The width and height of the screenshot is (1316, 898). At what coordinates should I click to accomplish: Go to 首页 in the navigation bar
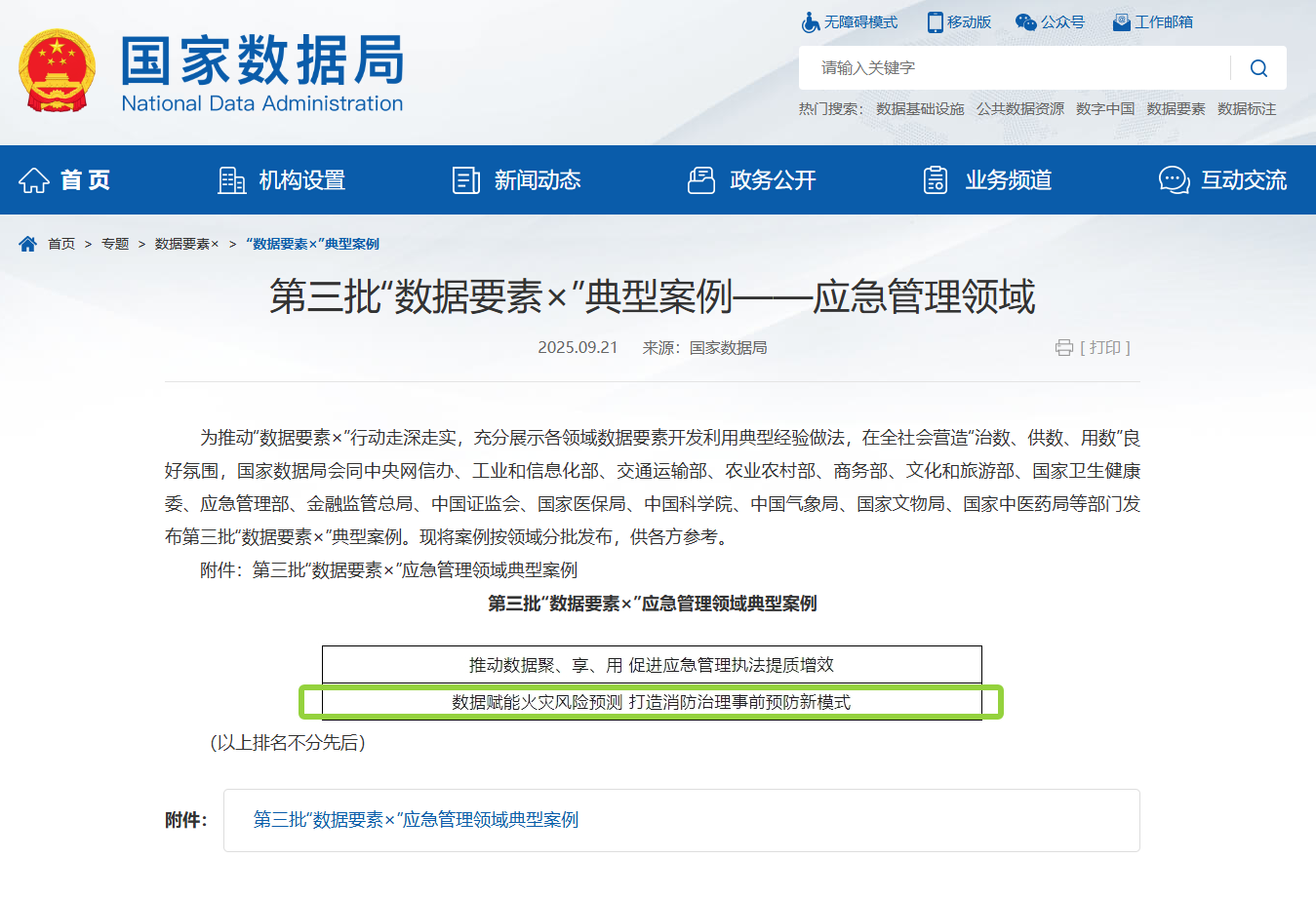coord(65,180)
